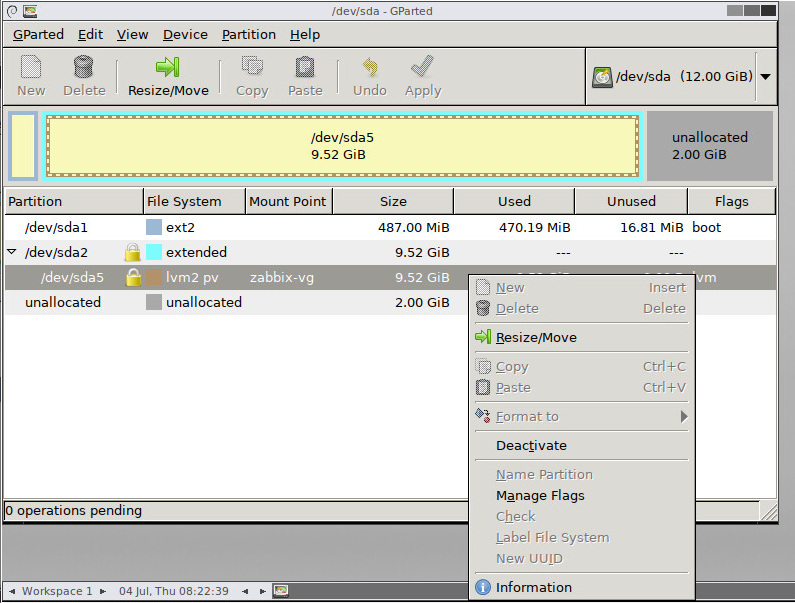Click the ext2 color swatch for /dev/sda1
Screen dimensions: 795x603
[x=154, y=227]
